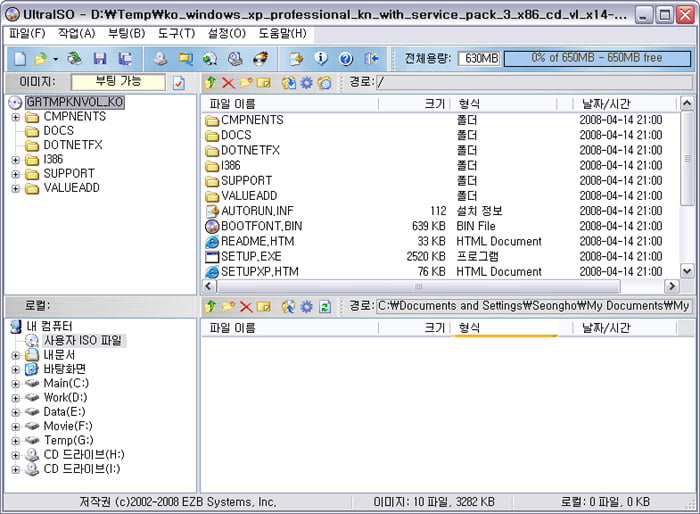
Task: Click the Rename icon in local toolbar
Action: tap(264, 306)
